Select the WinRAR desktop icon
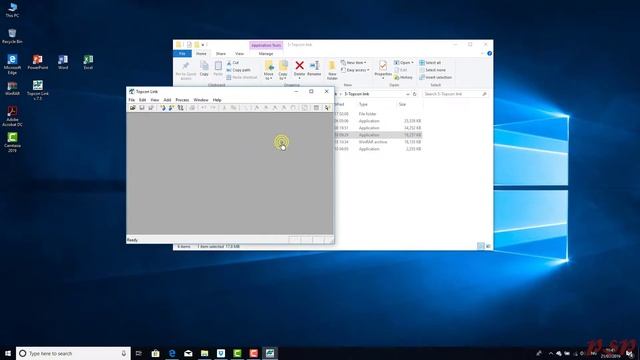 tap(12, 88)
